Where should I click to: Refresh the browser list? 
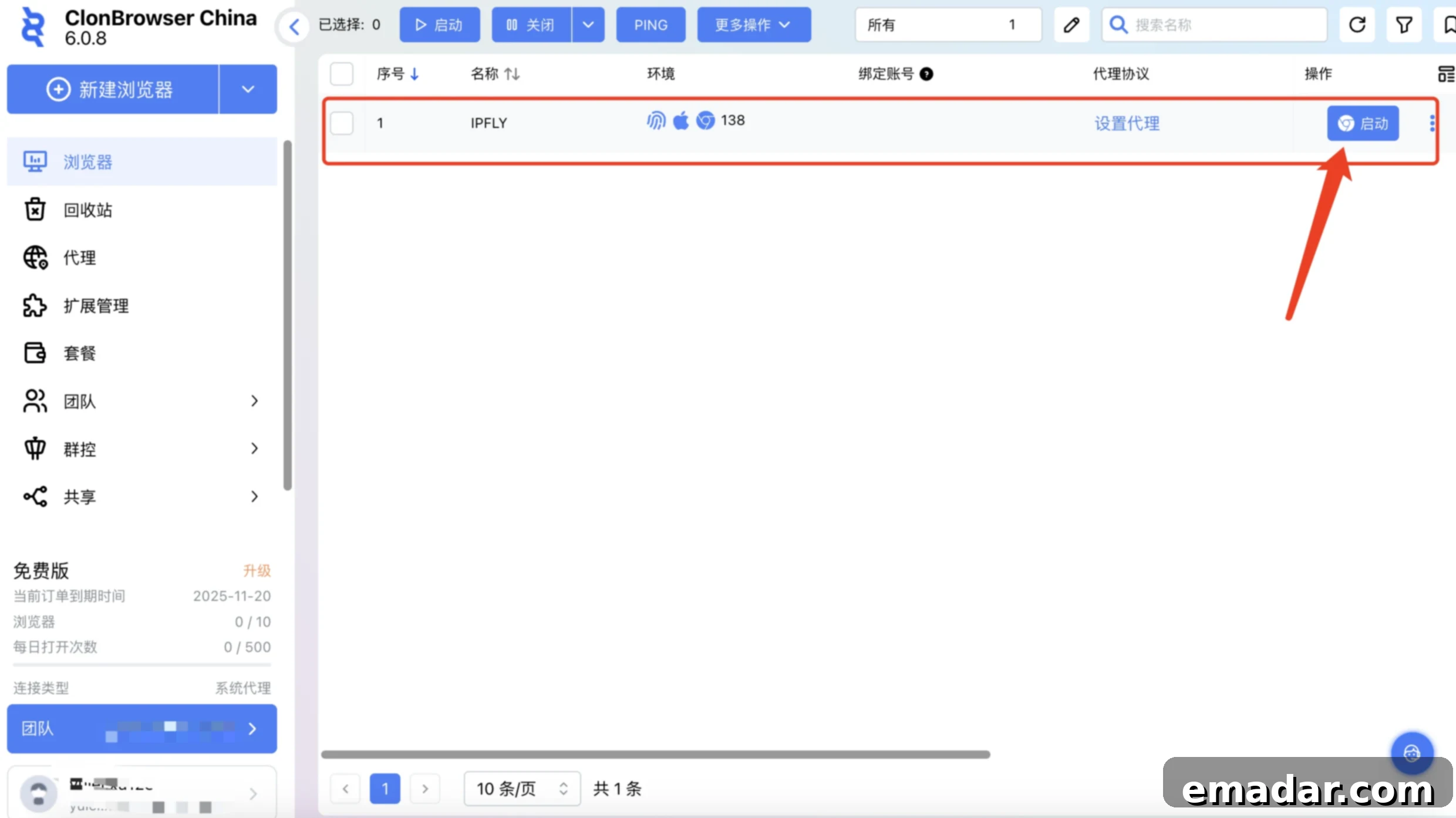(x=1357, y=25)
